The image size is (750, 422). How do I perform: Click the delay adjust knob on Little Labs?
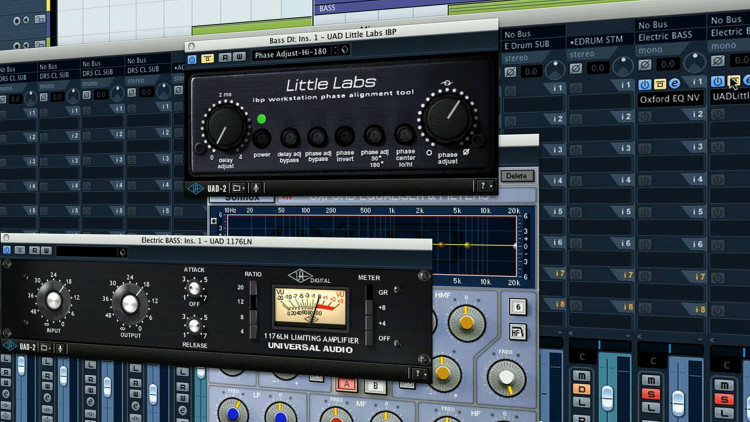[225, 127]
